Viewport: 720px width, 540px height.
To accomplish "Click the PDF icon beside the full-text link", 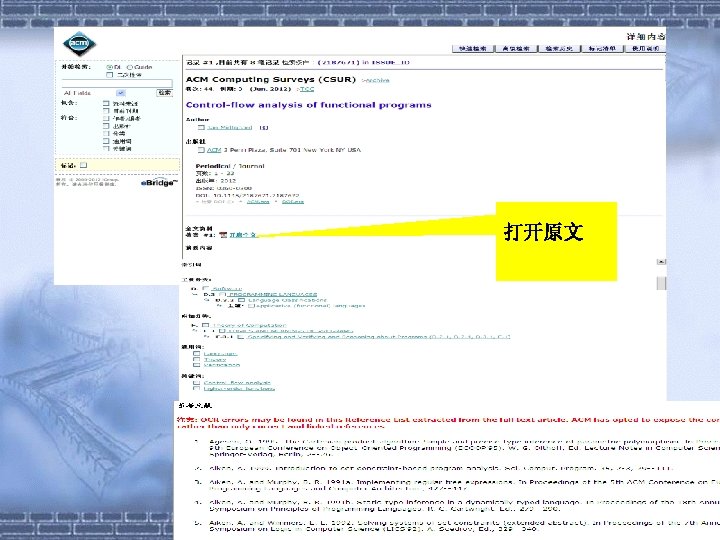I will [x=223, y=235].
